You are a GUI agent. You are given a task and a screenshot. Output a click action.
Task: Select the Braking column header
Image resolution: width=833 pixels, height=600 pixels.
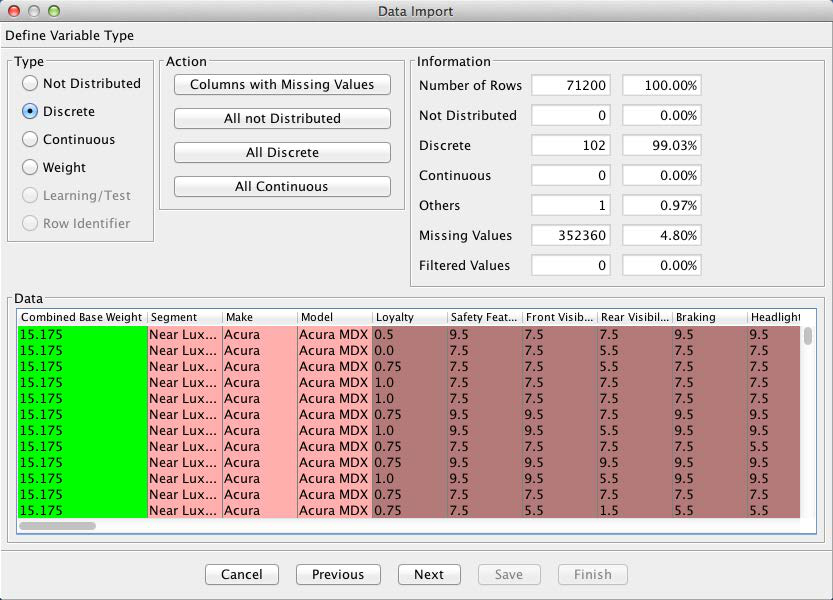(708, 317)
